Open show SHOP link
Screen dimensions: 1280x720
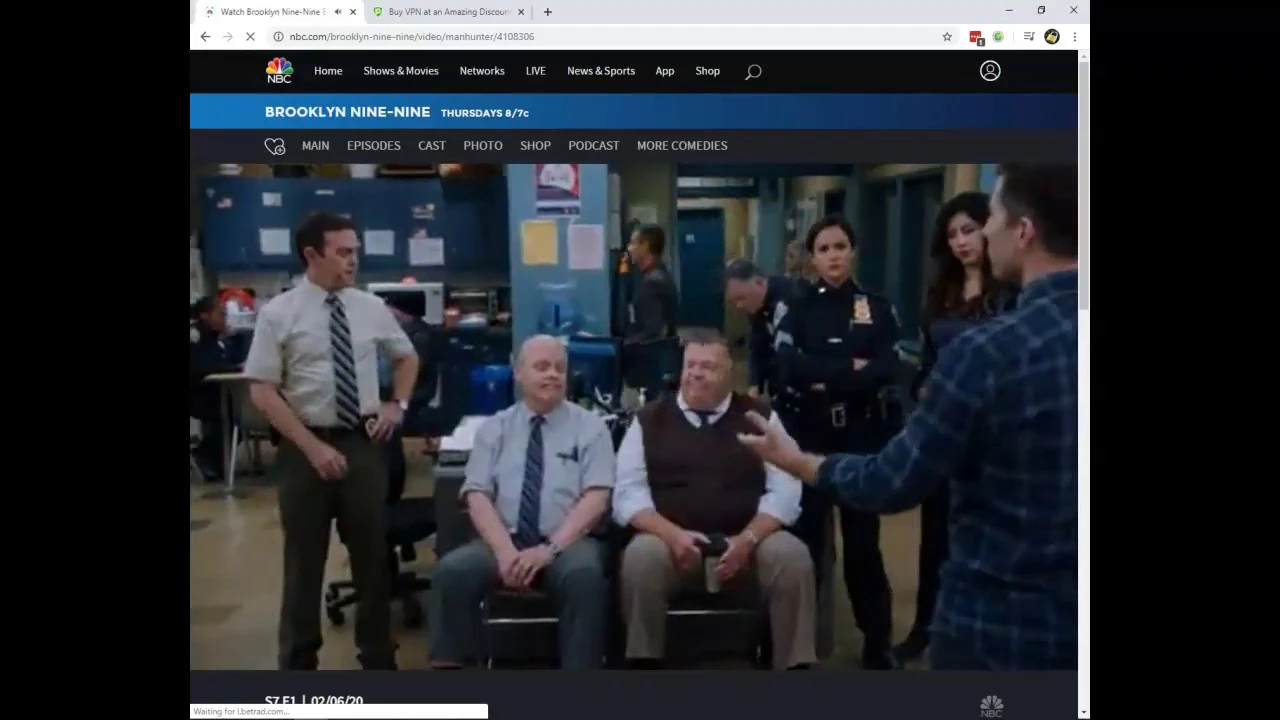coord(535,146)
